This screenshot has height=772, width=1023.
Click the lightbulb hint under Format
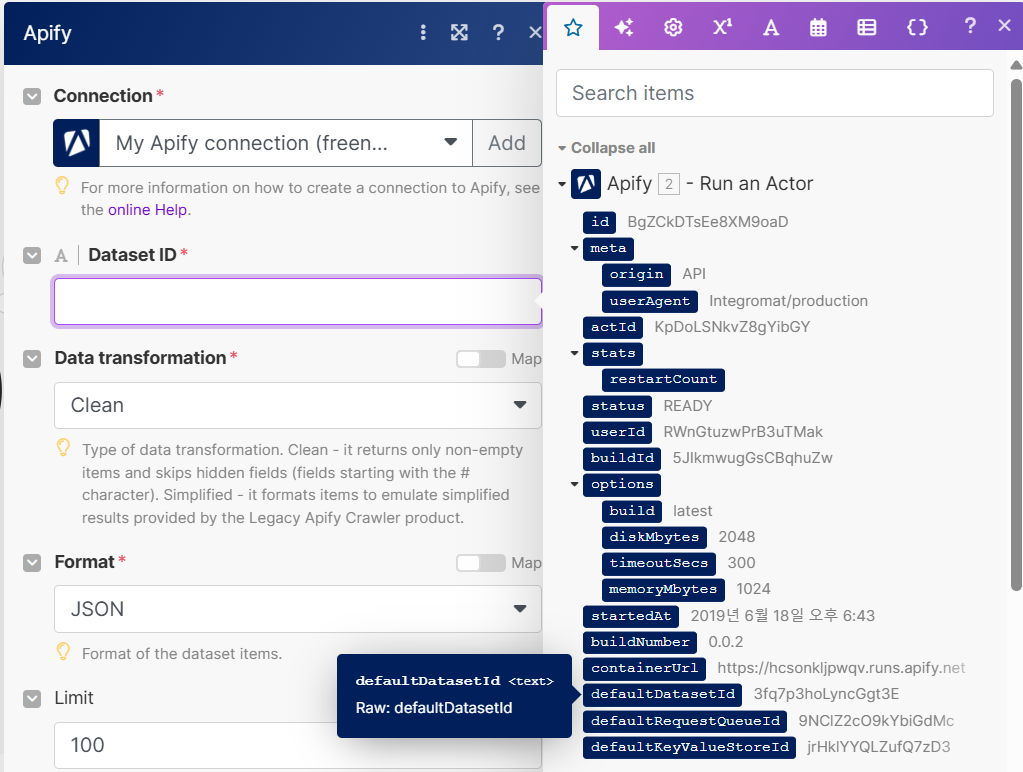point(63,652)
